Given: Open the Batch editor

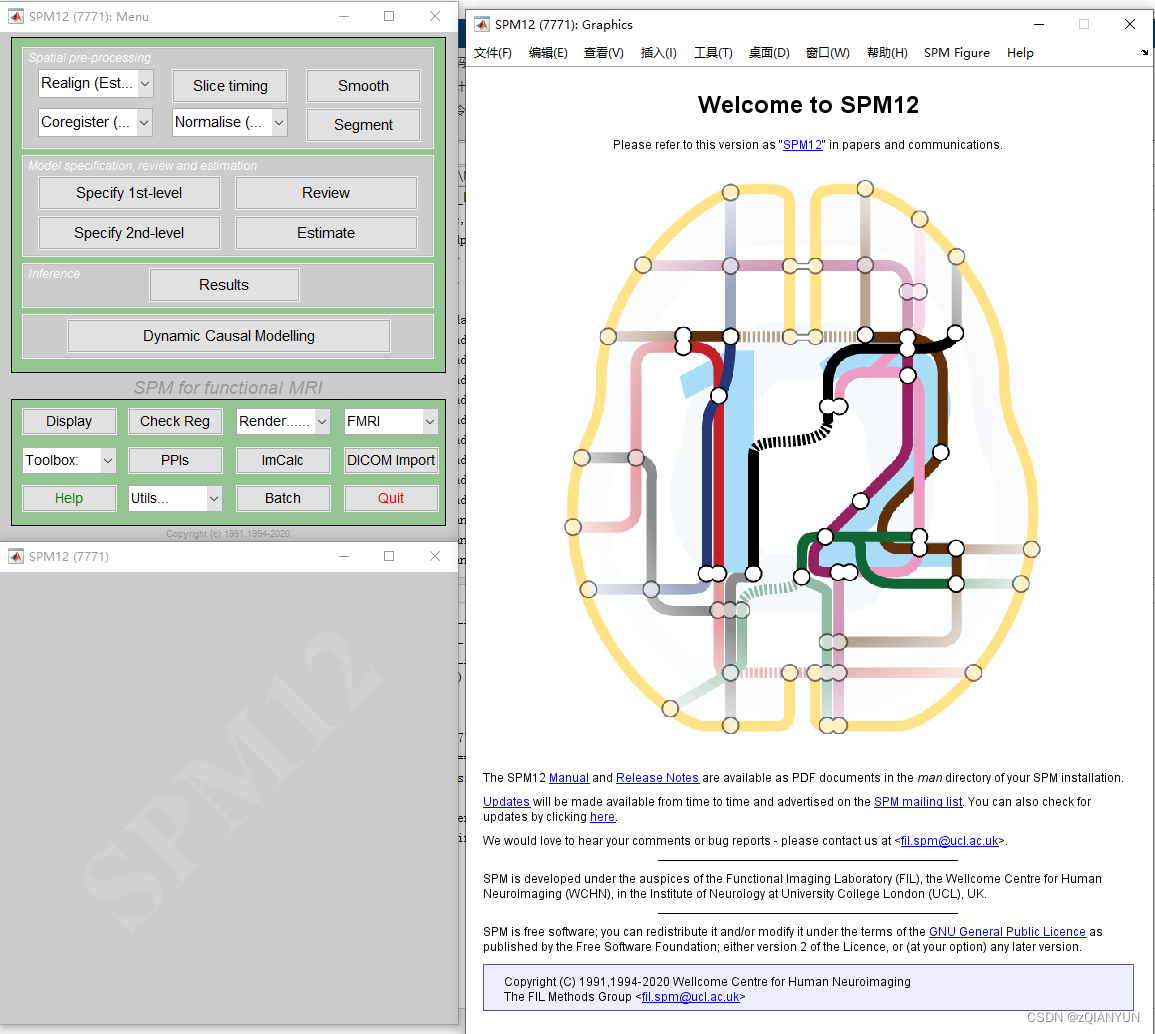Looking at the screenshot, I should [x=282, y=498].
